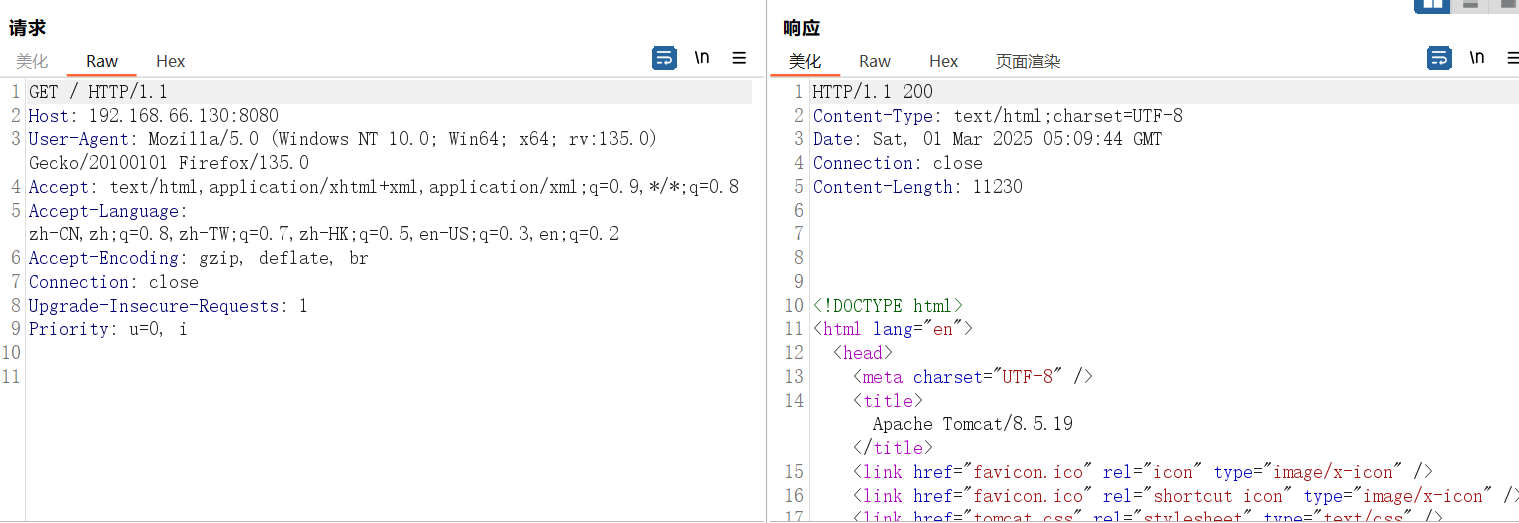Select the side-by-side layout icon

pos(1432,5)
